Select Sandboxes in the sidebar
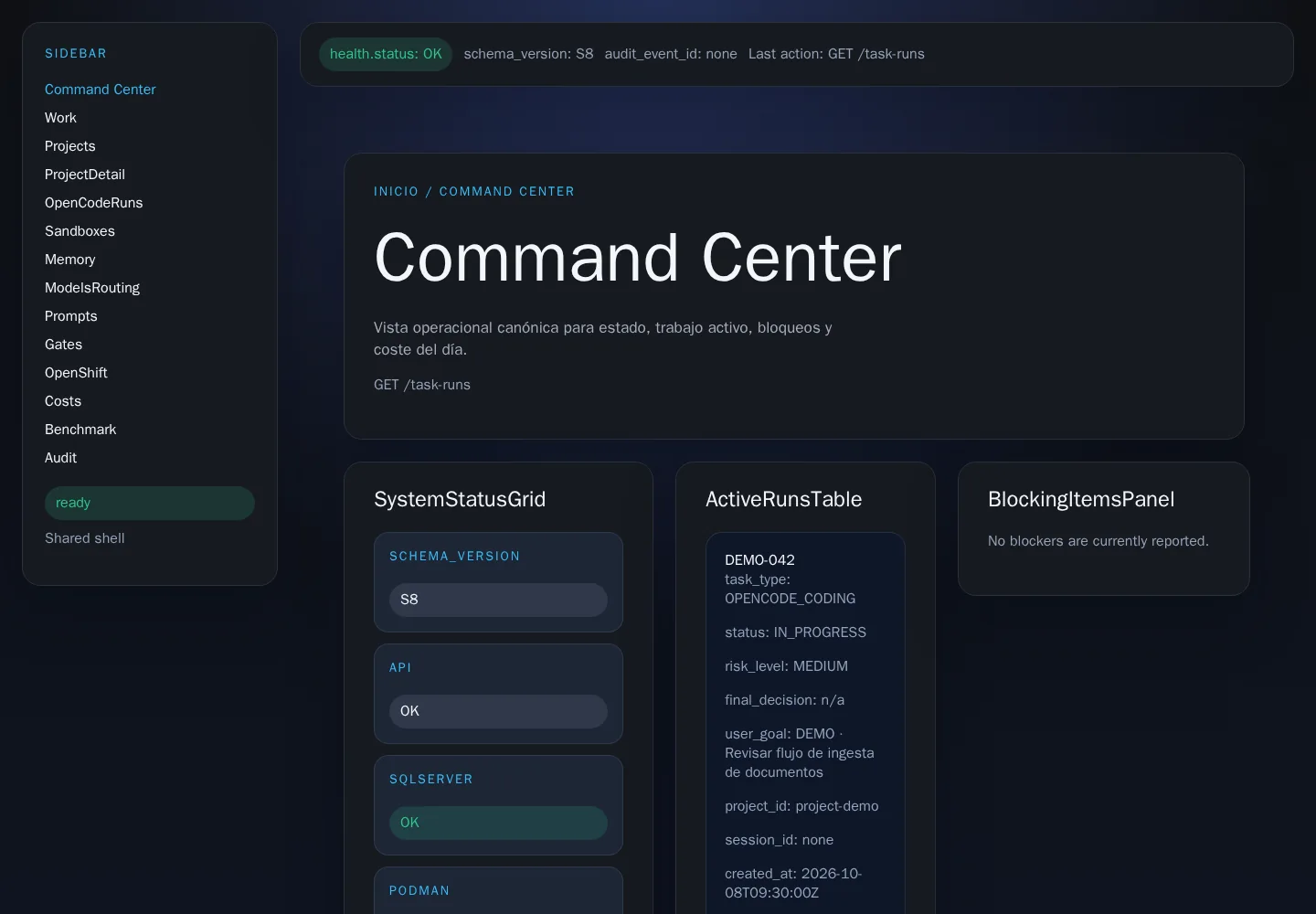This screenshot has width=1316, height=914. [80, 231]
